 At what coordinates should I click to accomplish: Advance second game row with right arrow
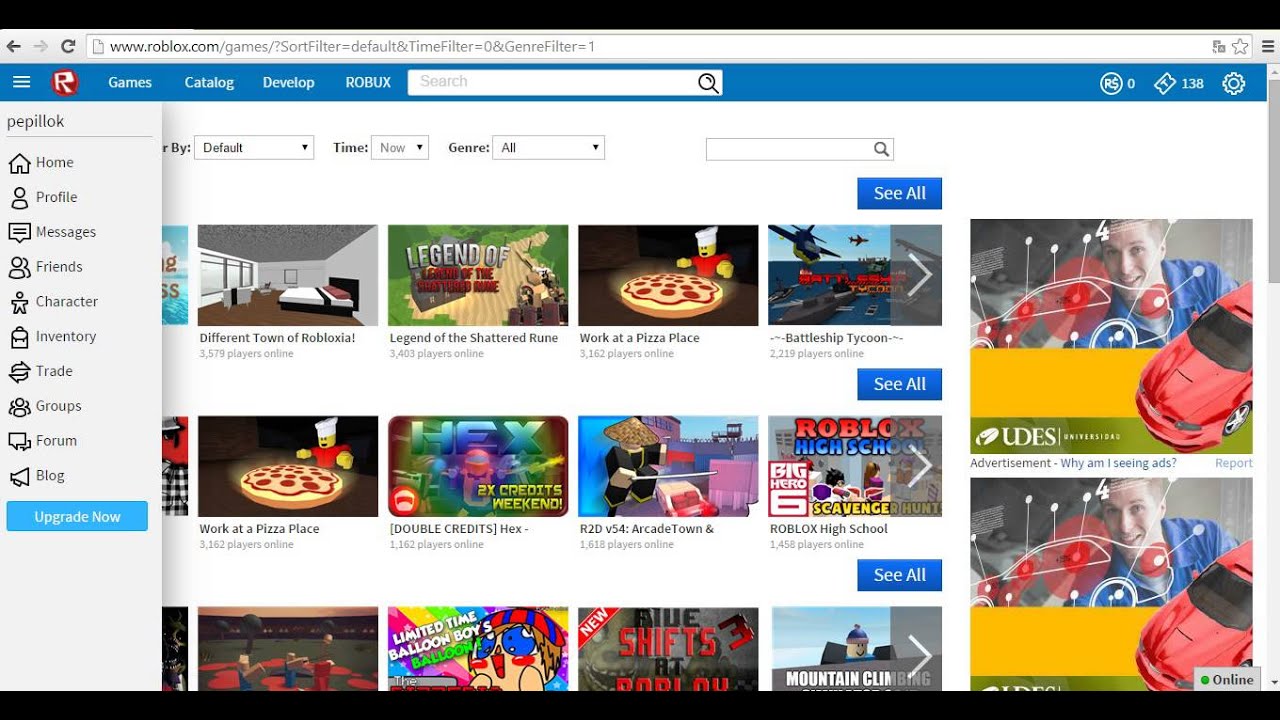(x=918, y=466)
